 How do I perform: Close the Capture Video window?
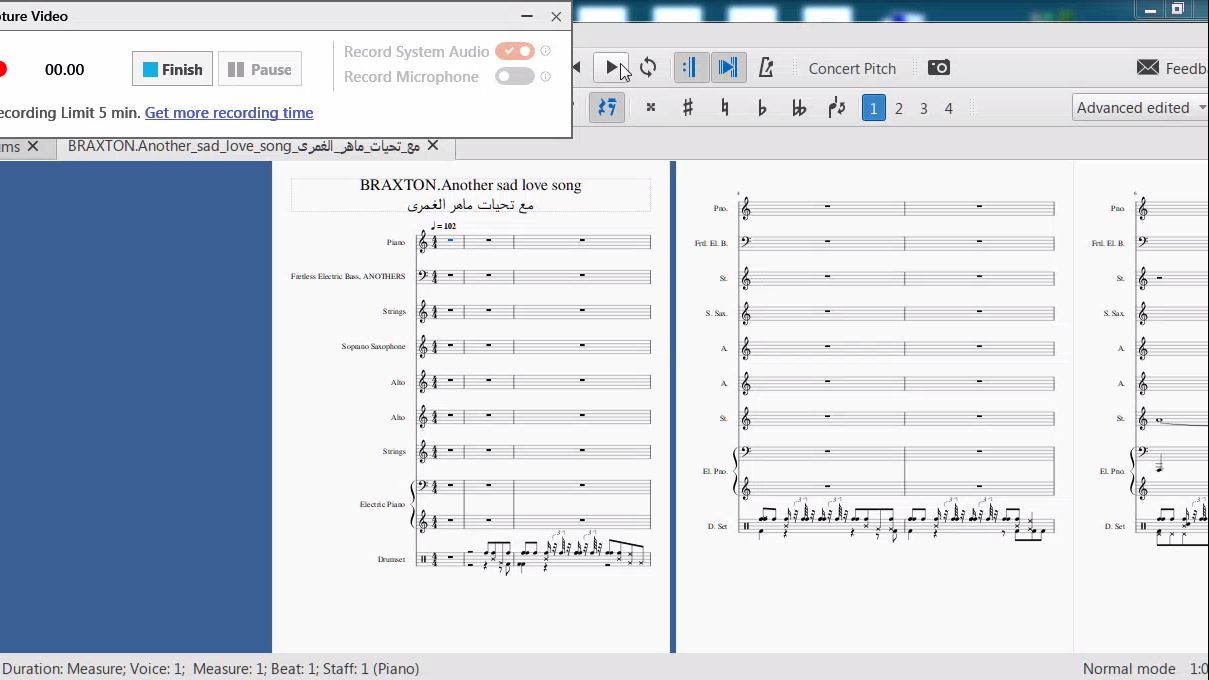pos(556,16)
